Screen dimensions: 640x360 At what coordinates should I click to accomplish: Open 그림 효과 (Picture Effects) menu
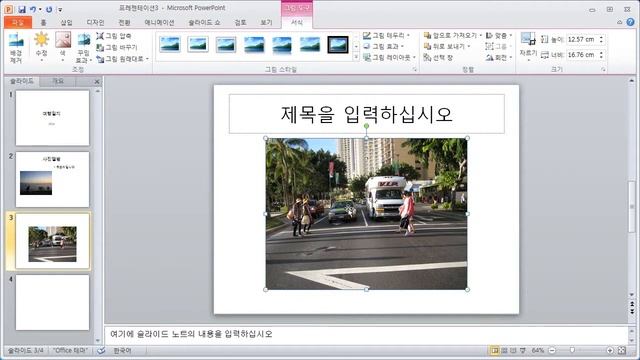tap(383, 47)
